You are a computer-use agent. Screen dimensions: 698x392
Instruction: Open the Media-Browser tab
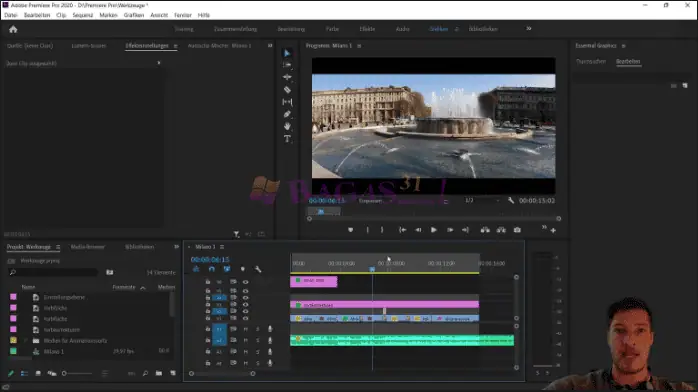tap(88, 247)
